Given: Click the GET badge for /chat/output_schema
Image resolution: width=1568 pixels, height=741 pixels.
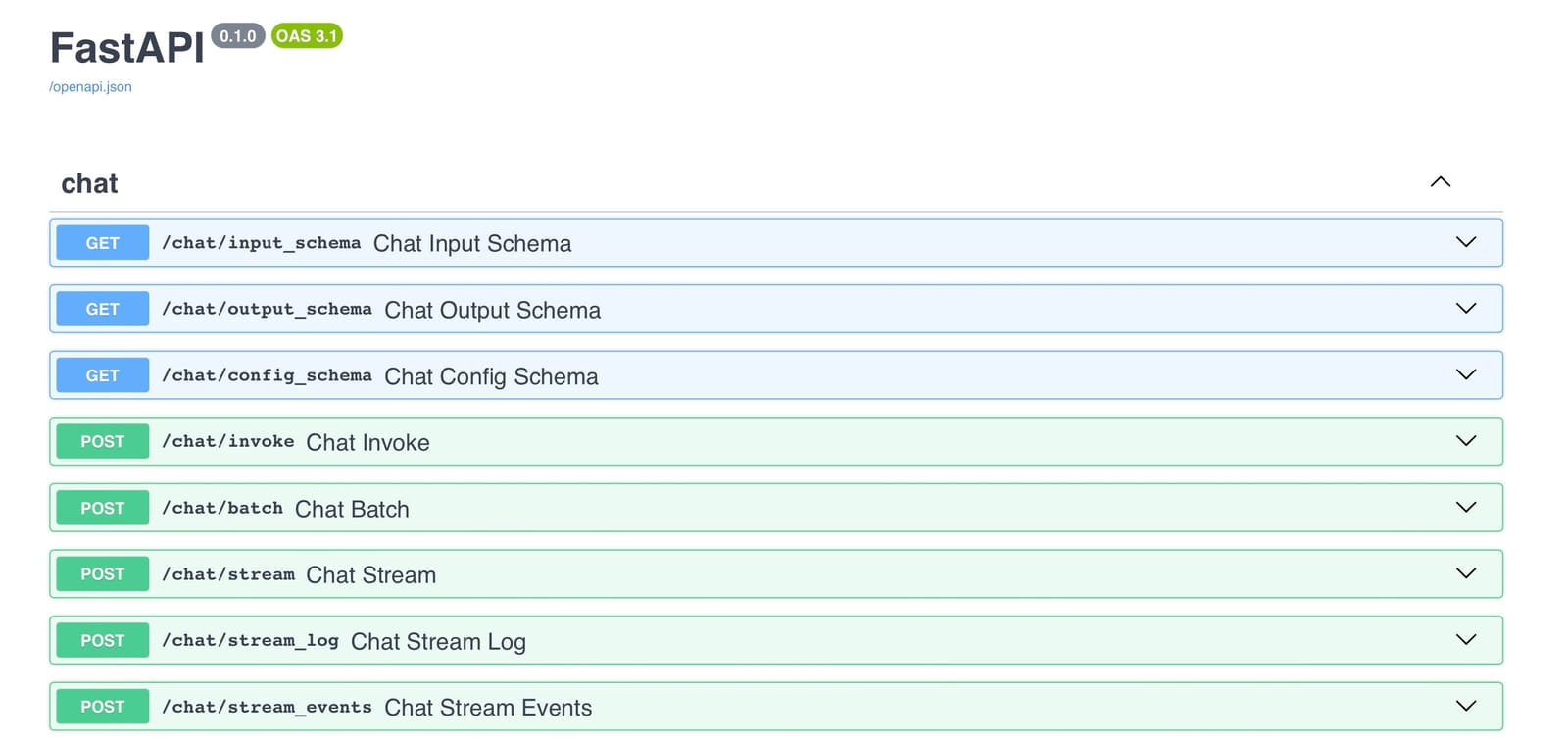Looking at the screenshot, I should [x=103, y=309].
